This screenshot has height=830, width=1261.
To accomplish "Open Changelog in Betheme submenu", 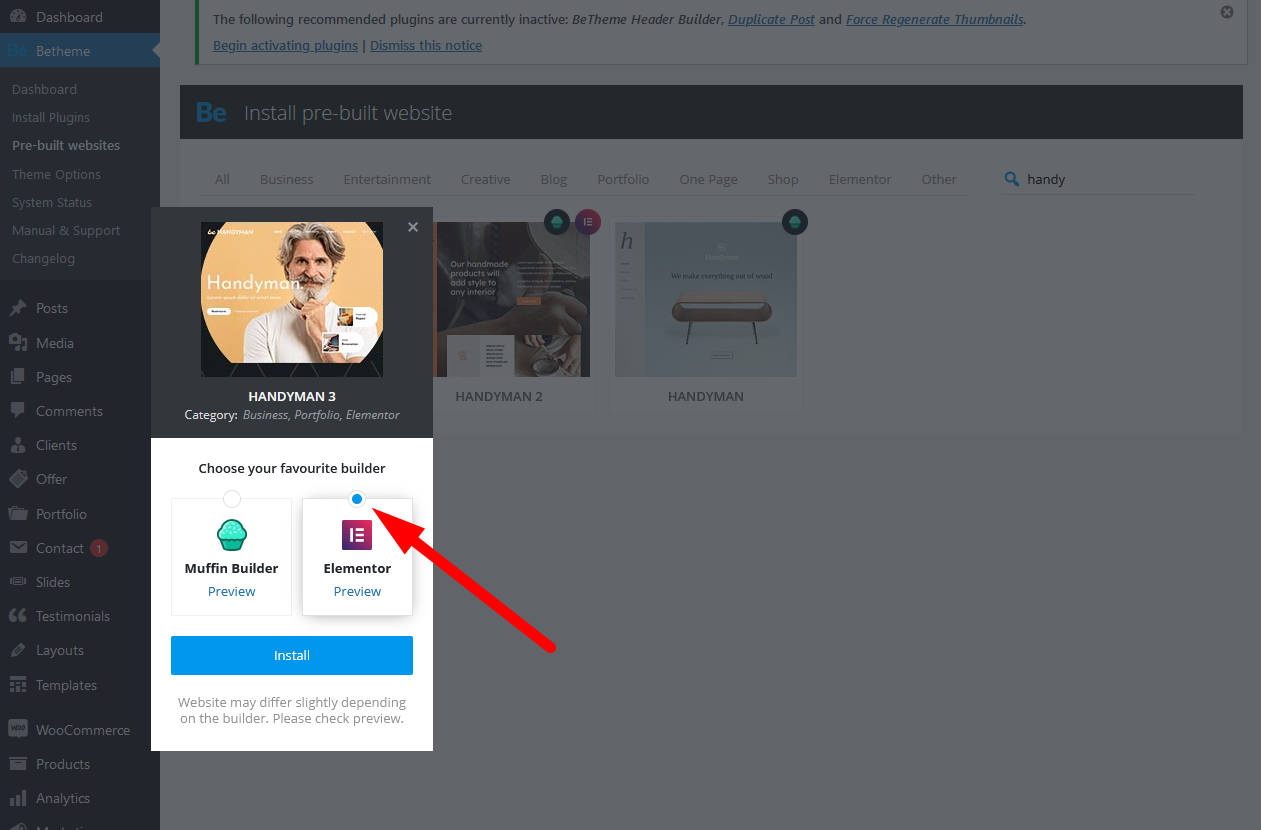I will pyautogui.click(x=43, y=258).
